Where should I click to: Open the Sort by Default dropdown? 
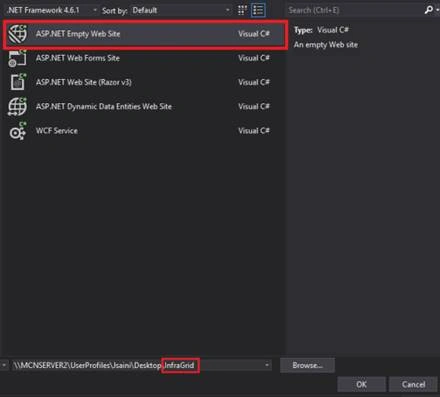click(x=181, y=10)
